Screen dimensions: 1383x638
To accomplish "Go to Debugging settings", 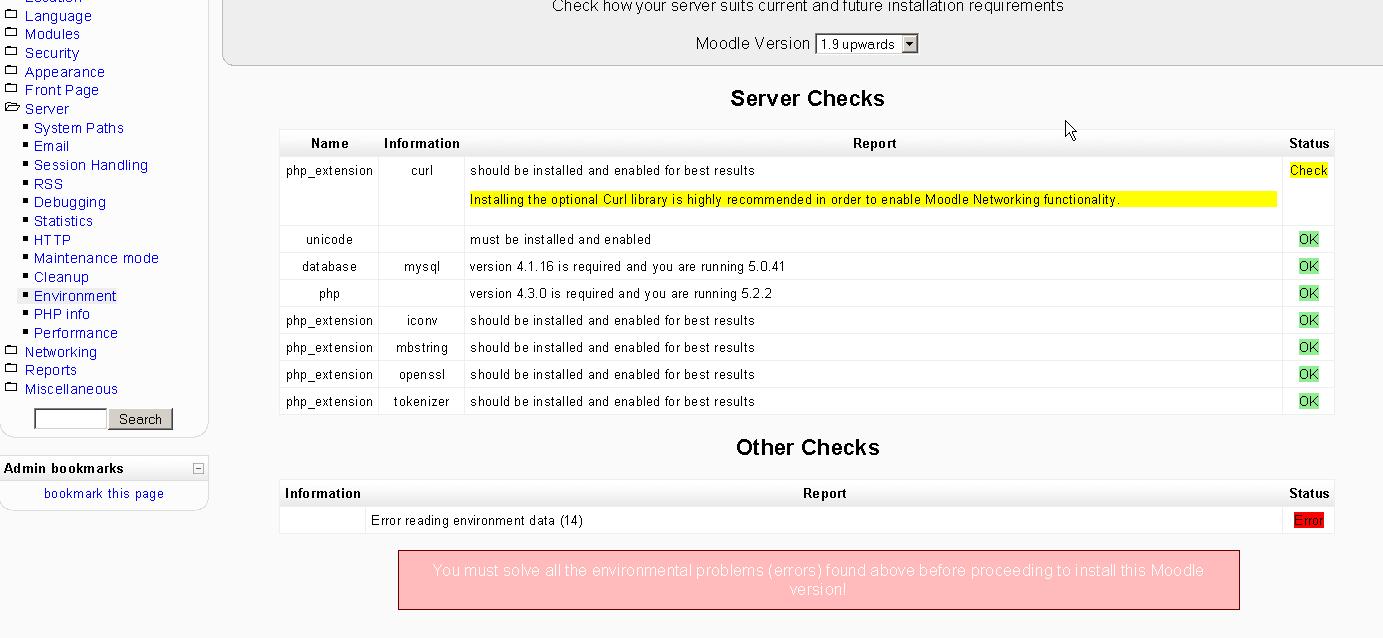I will (70, 202).
